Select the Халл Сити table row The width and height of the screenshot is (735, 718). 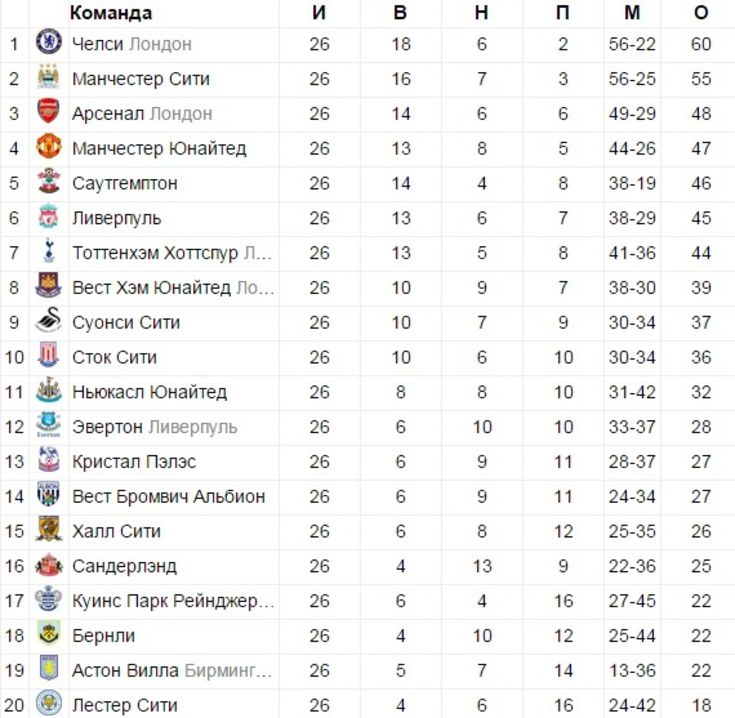point(368,531)
